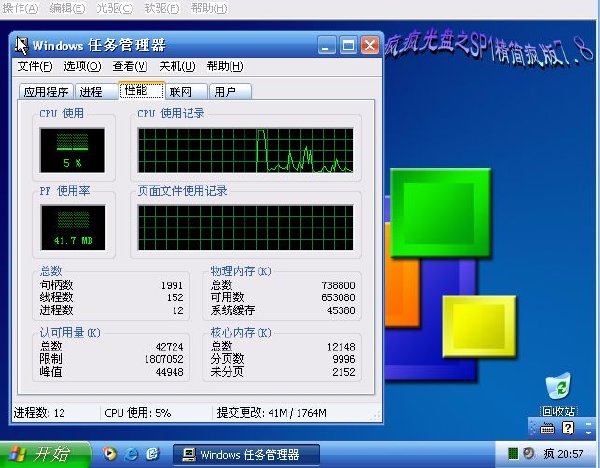
Task: Close the Windows 任务管理器 window
Action: [370, 46]
